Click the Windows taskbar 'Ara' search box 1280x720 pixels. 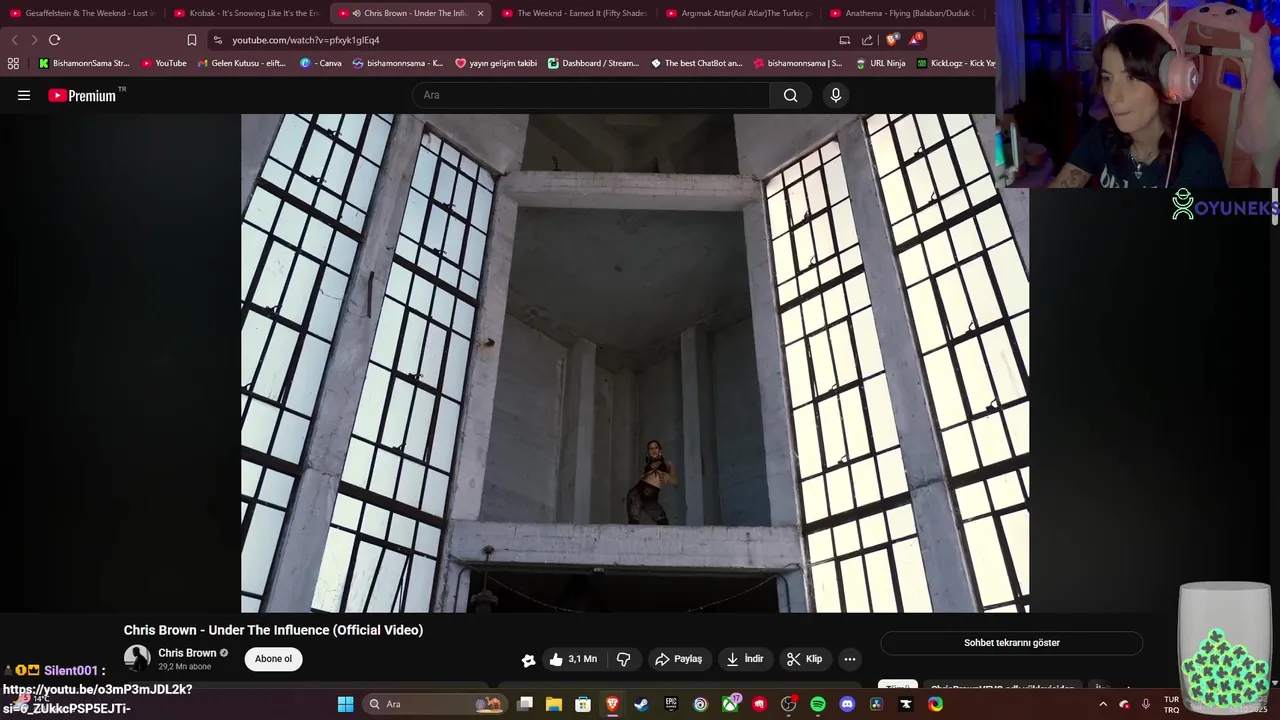(x=435, y=704)
